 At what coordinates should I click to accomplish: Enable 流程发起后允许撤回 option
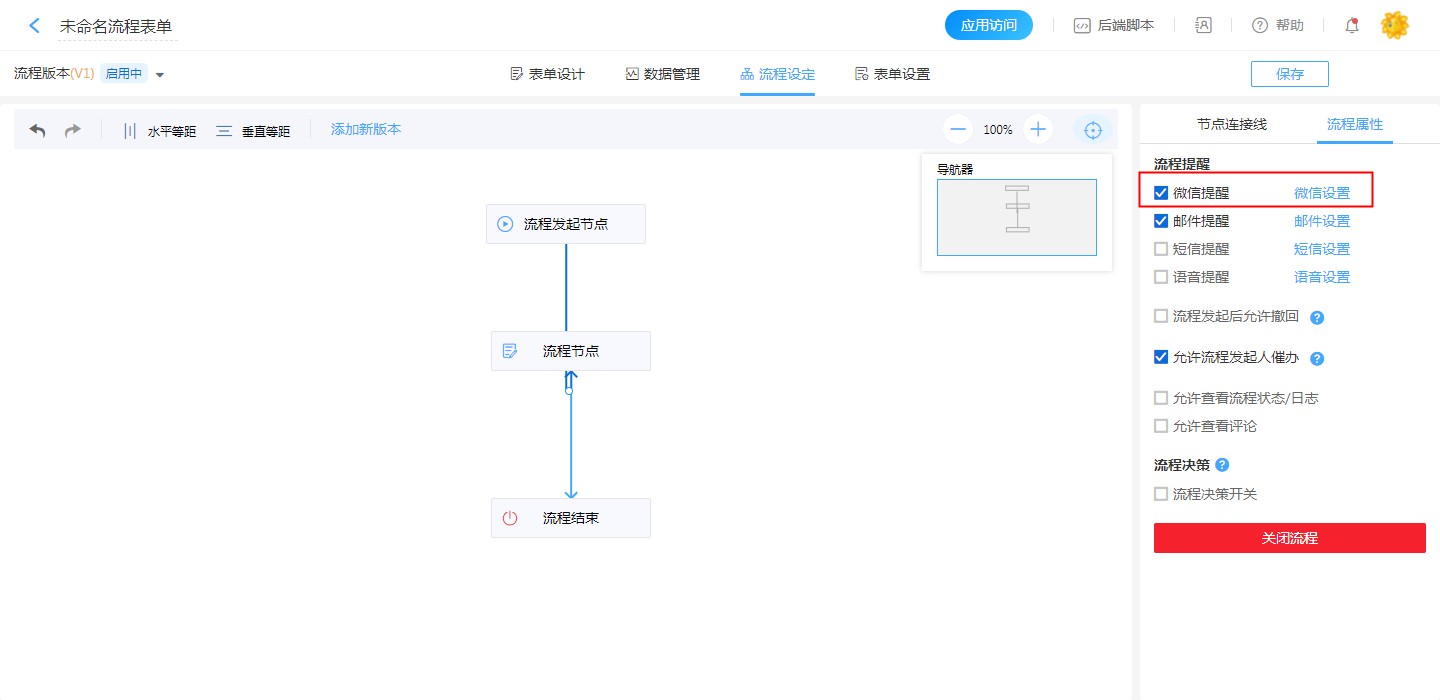coord(1161,316)
